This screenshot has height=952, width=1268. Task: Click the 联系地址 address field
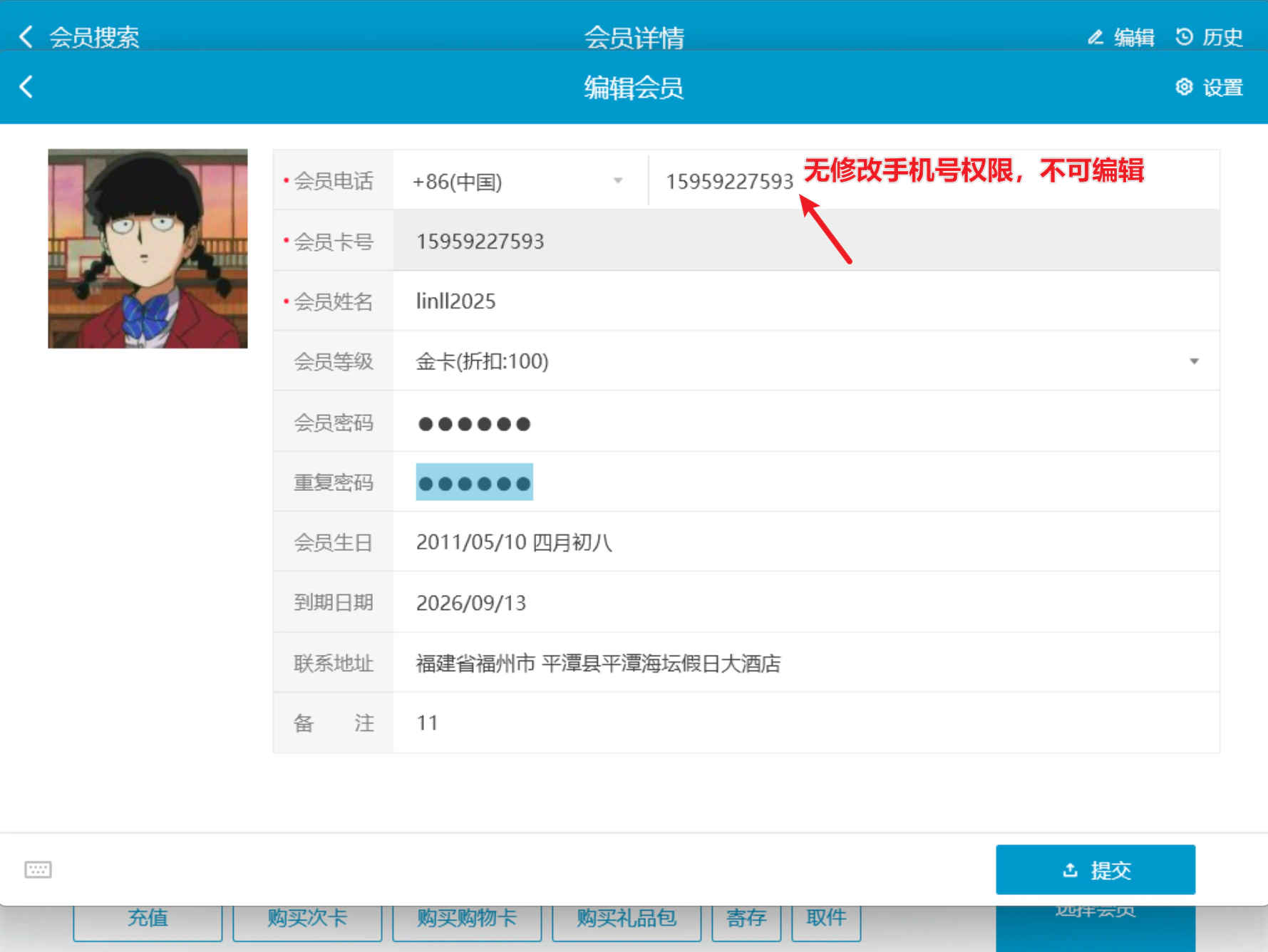click(806, 663)
